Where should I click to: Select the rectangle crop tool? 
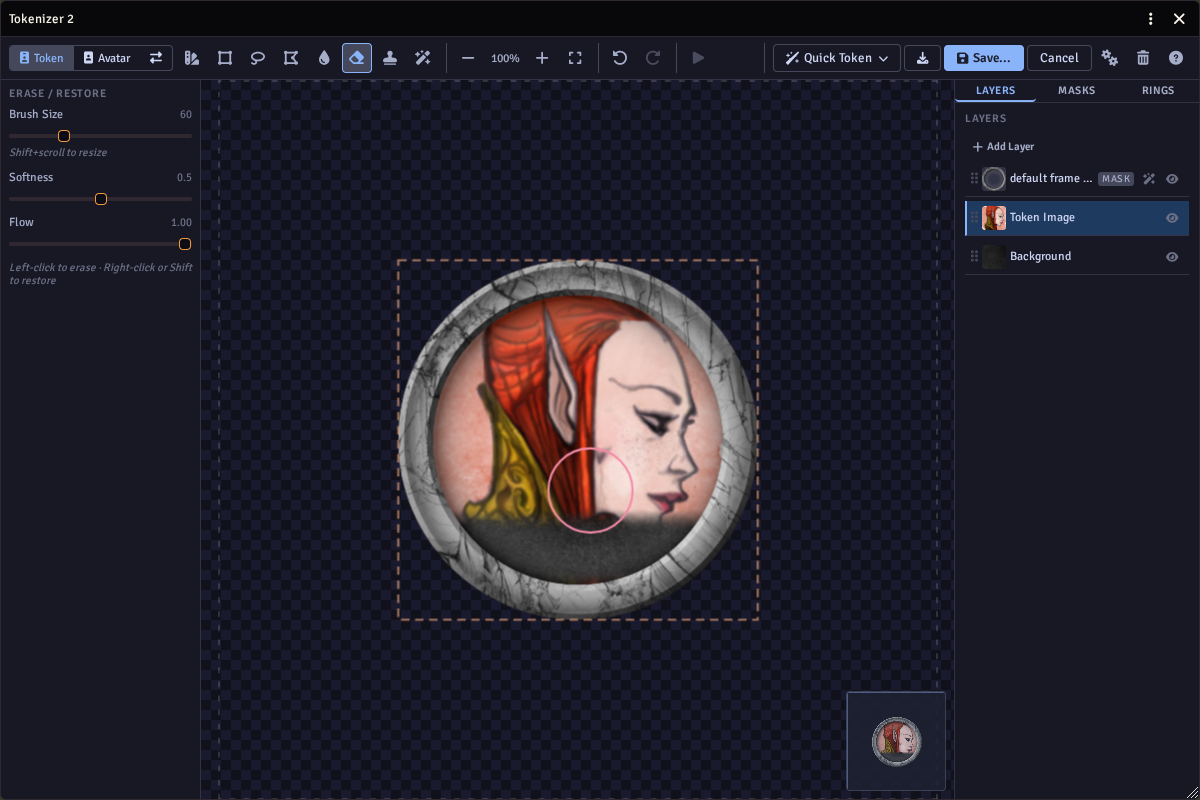225,58
